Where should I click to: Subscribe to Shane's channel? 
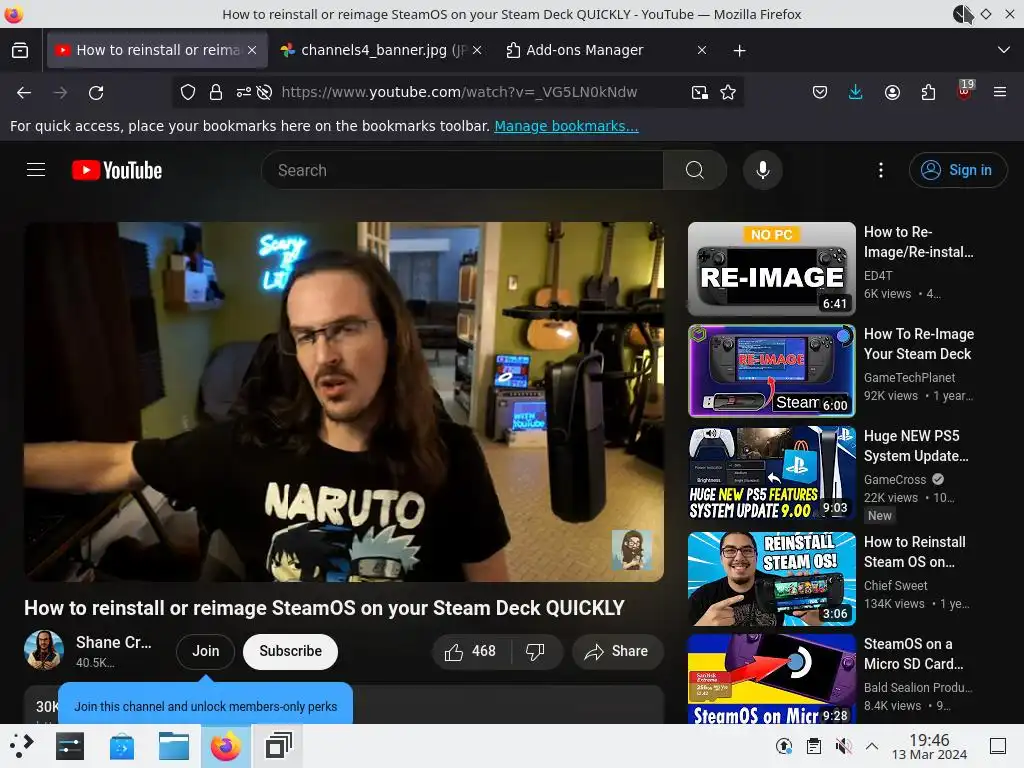point(291,651)
